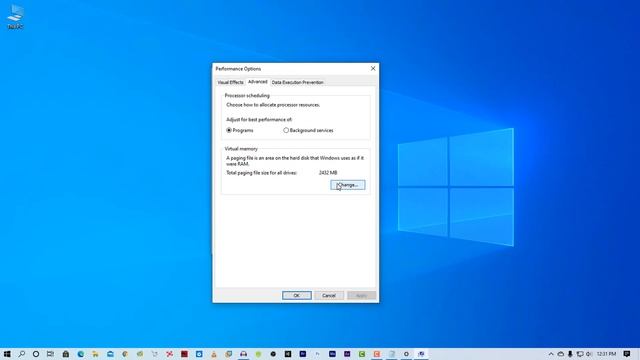Open the headphones app taskbar icon
Viewport: 640px width, 360px height.
(243, 354)
